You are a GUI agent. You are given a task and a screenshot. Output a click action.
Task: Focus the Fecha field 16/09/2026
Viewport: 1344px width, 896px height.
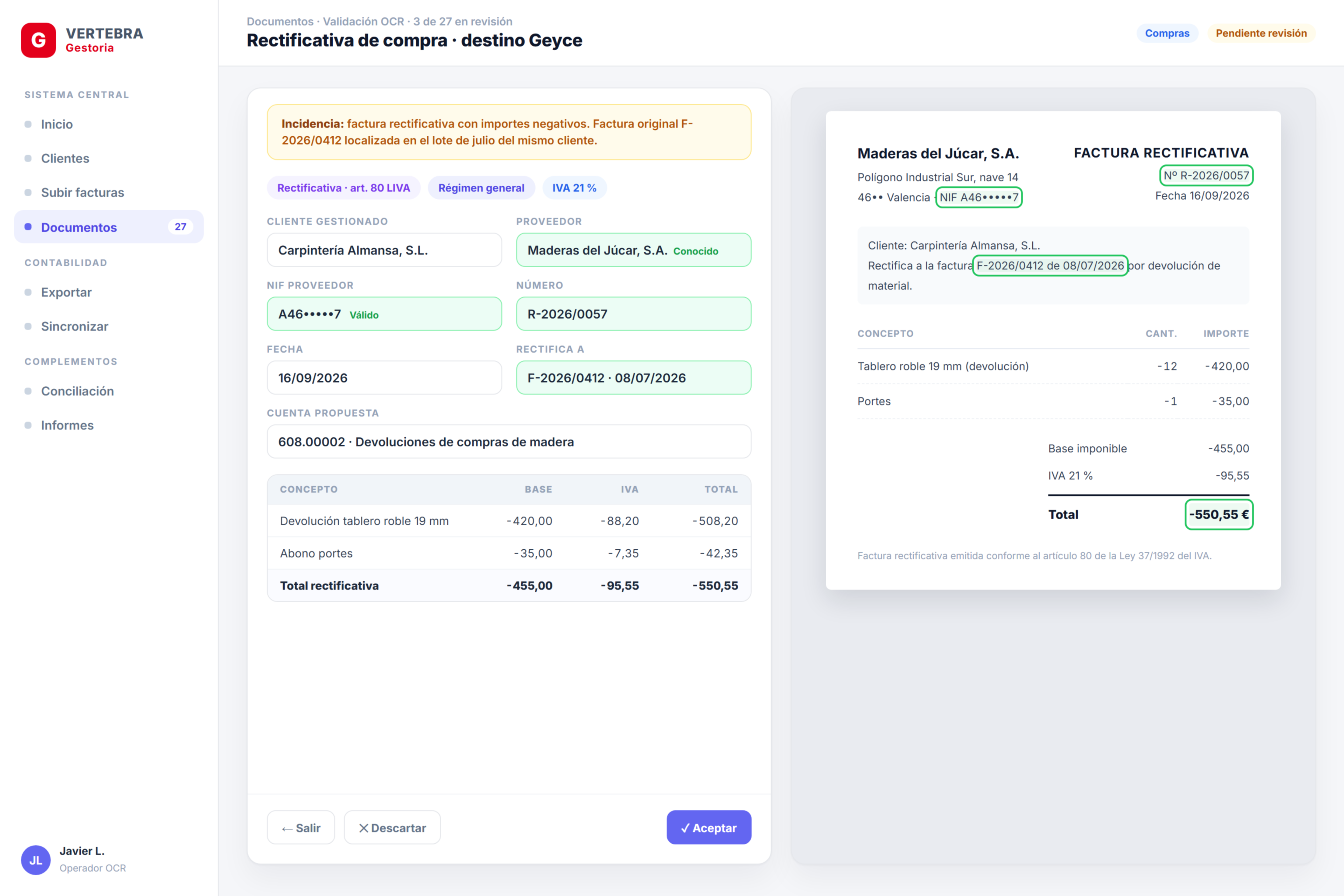(384, 378)
